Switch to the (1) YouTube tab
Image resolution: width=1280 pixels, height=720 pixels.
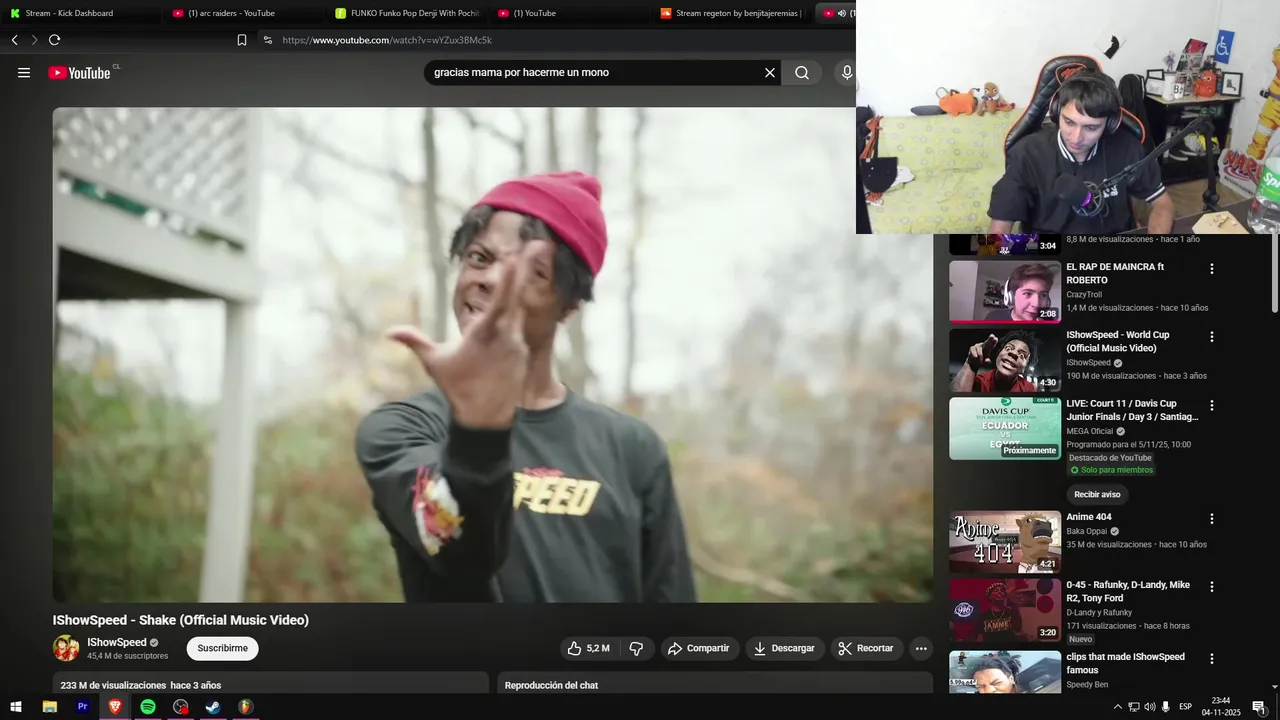[534, 13]
